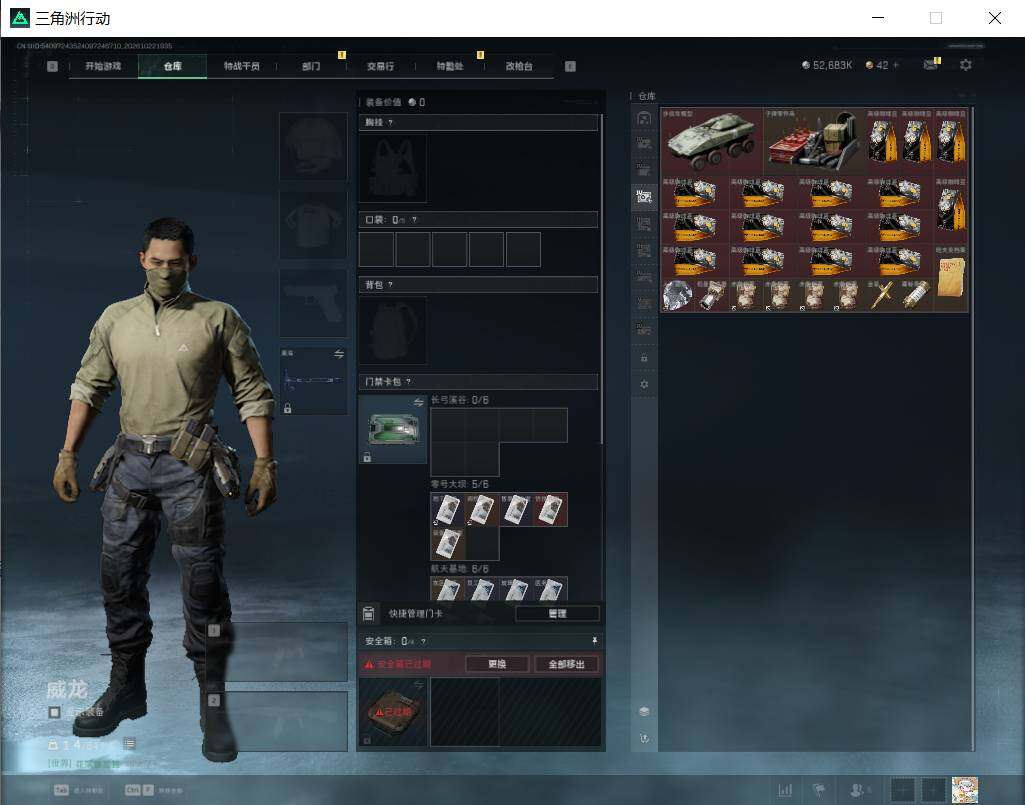Image resolution: width=1025 pixels, height=805 pixels.
Task: Click the equipment panel vertical scrollbar
Action: tap(601, 281)
